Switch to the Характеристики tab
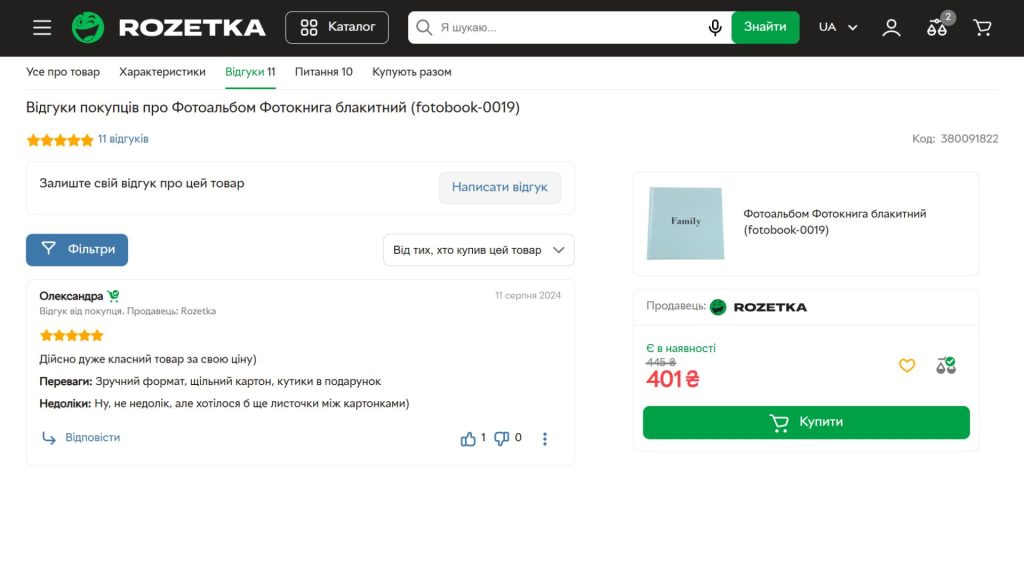Image resolution: width=1024 pixels, height=576 pixels. coord(163,71)
